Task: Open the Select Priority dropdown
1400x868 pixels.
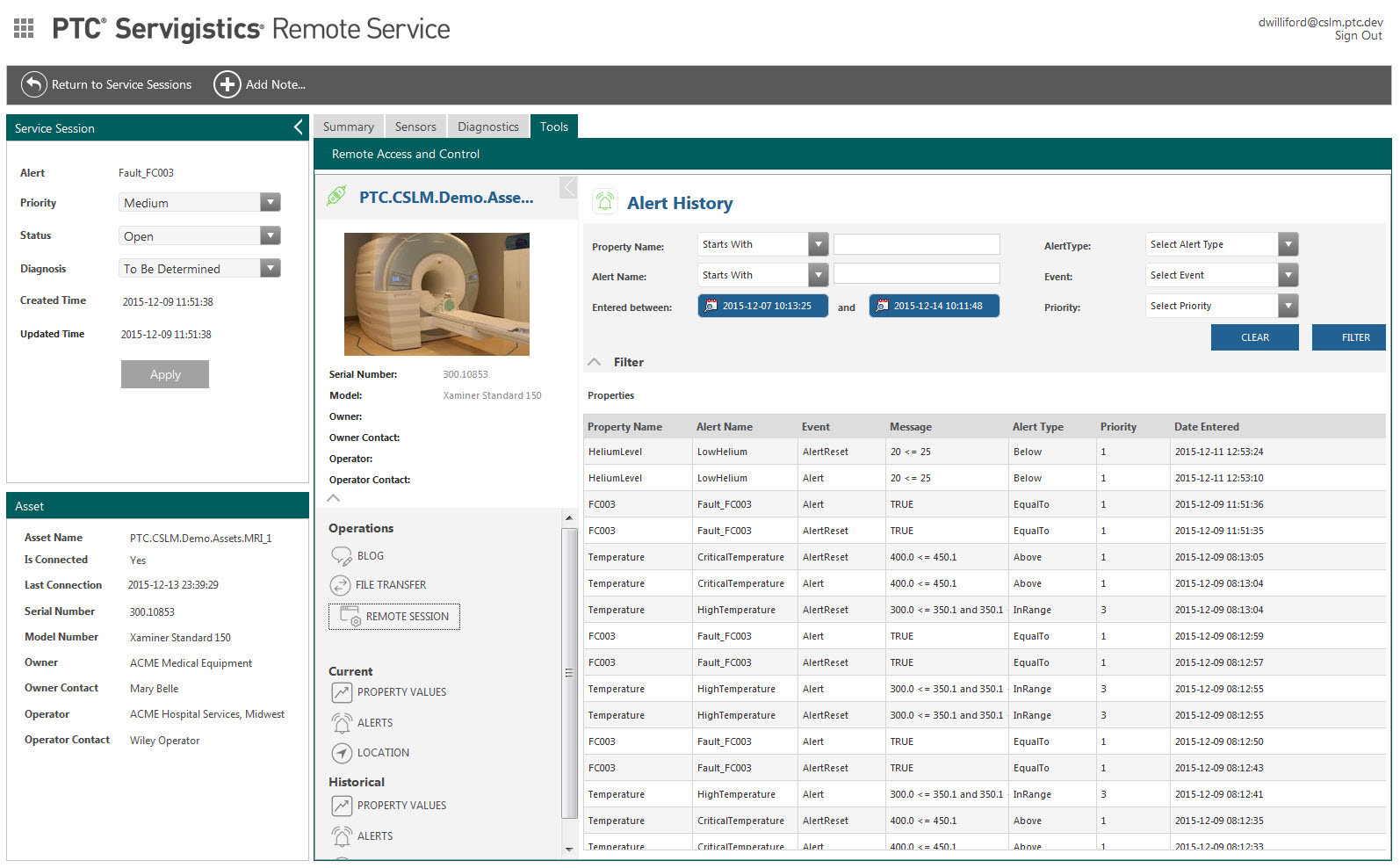Action: (1222, 306)
